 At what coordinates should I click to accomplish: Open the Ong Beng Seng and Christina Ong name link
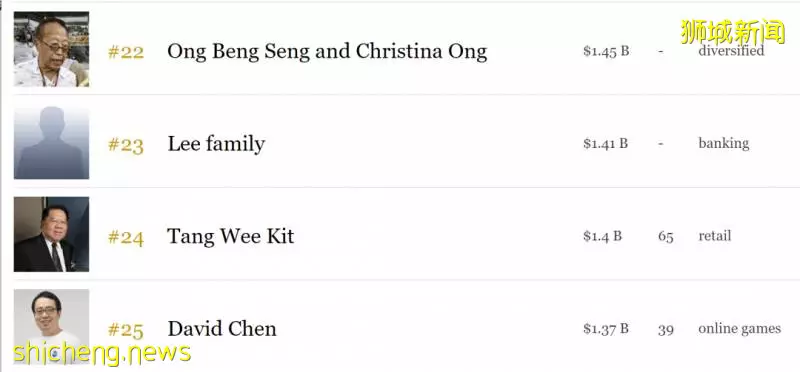tap(327, 52)
